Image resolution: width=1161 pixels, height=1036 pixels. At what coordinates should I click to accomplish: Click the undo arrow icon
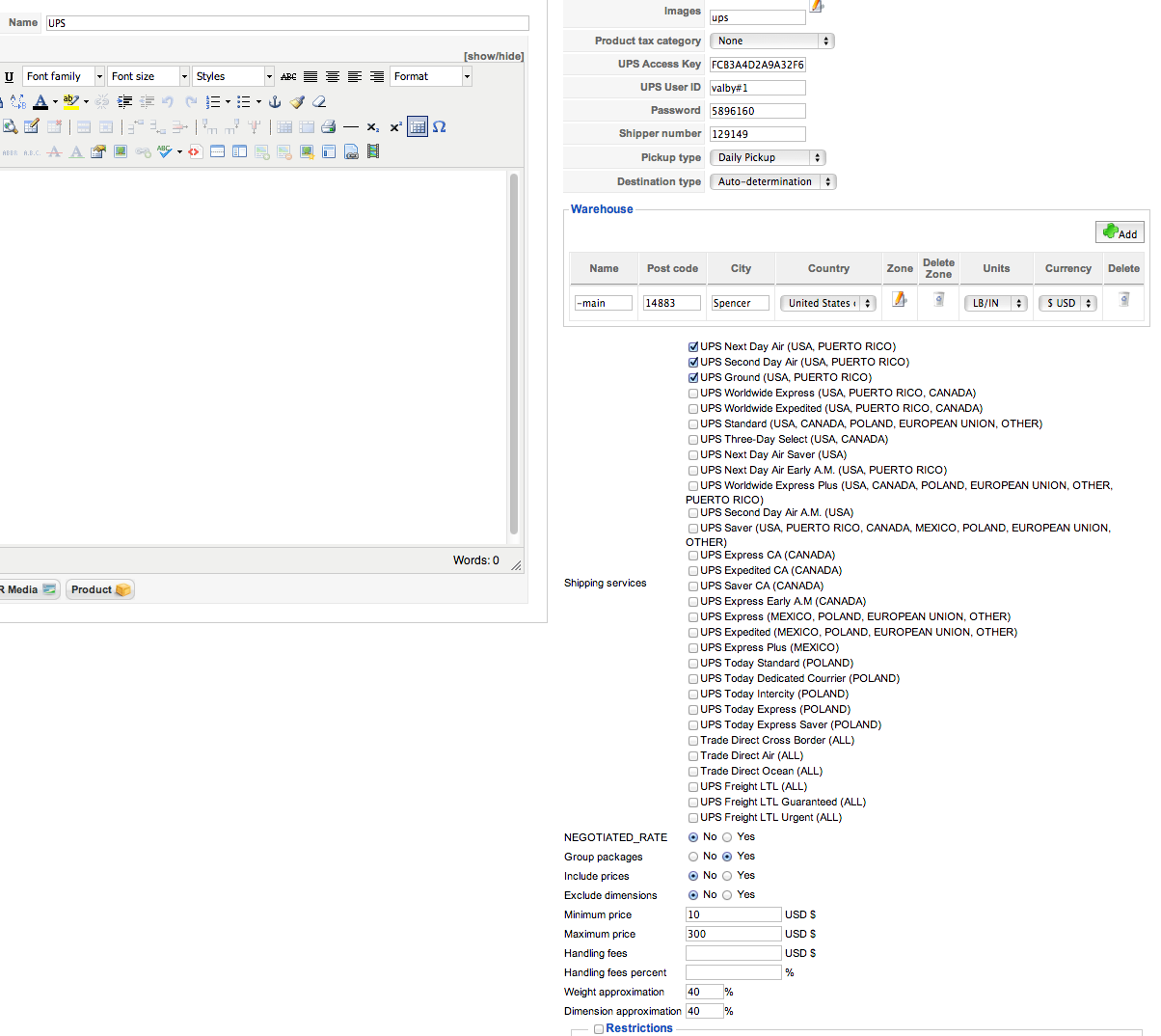click(x=168, y=101)
